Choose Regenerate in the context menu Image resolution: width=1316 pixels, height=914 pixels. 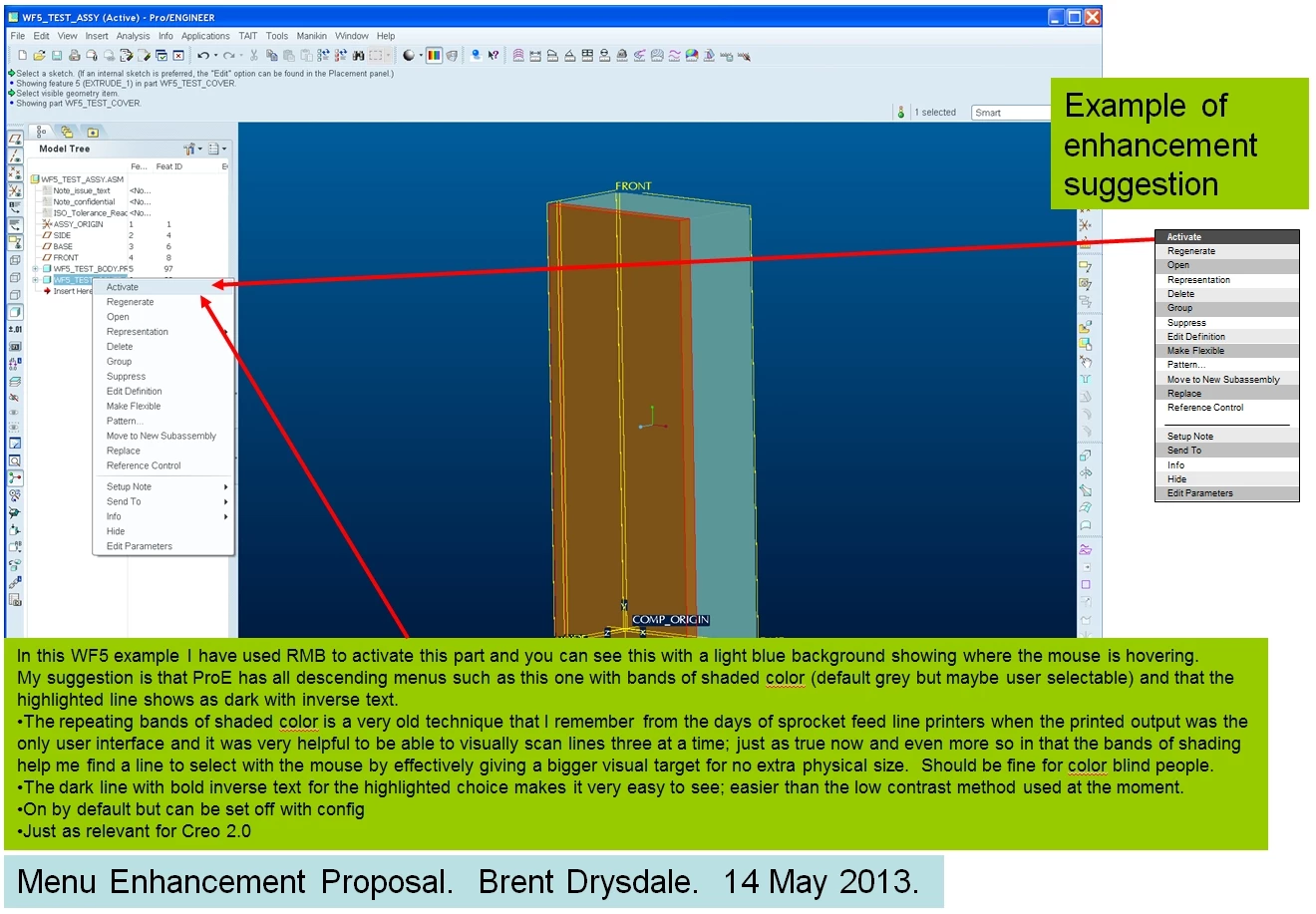pyautogui.click(x=164, y=302)
